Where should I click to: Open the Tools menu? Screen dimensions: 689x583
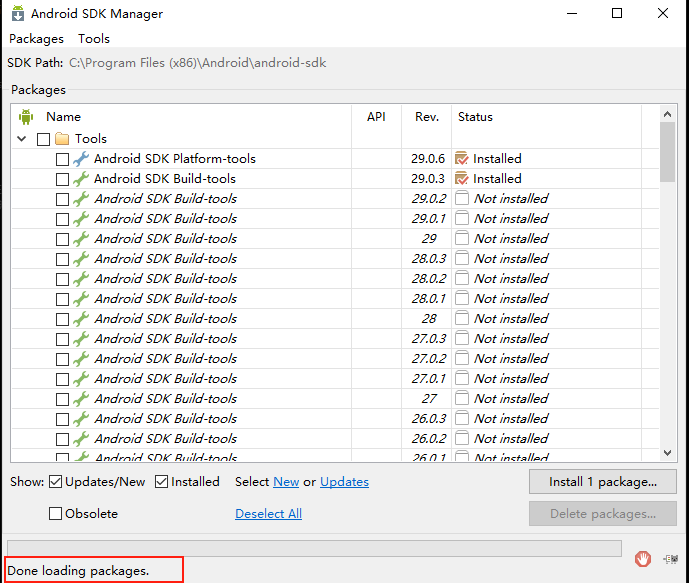click(x=94, y=39)
